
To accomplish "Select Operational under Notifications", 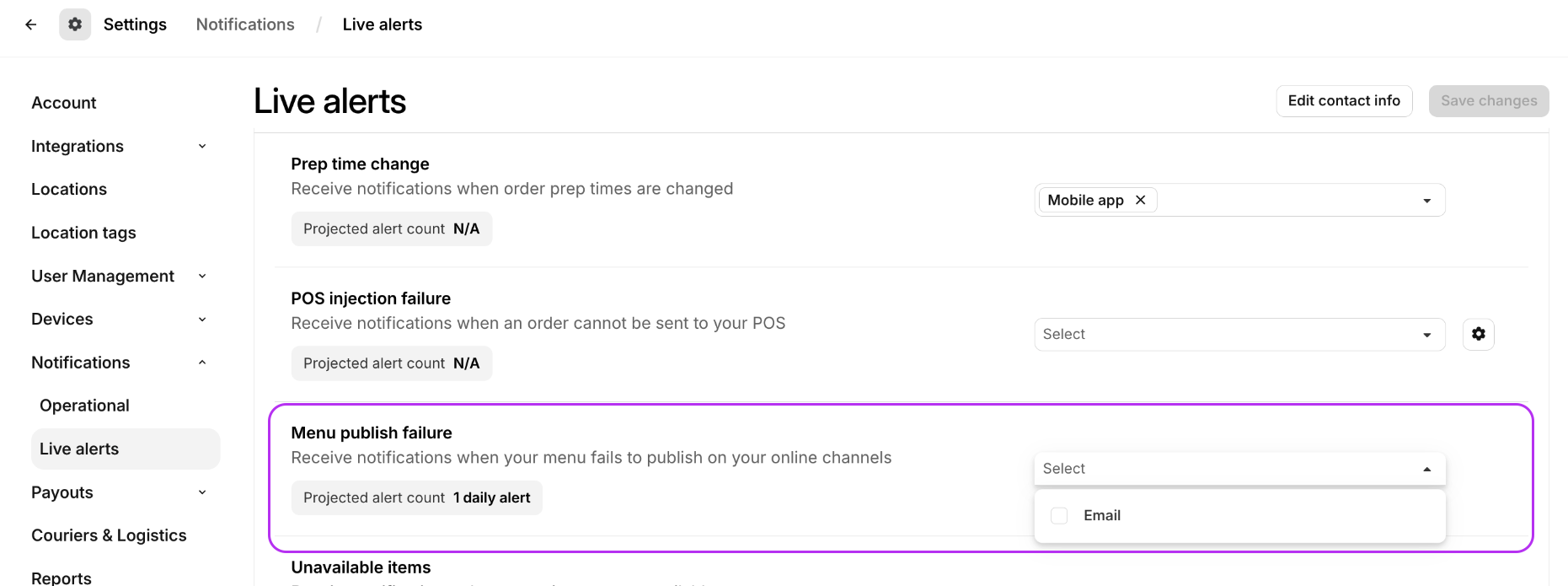I will click(x=84, y=406).
